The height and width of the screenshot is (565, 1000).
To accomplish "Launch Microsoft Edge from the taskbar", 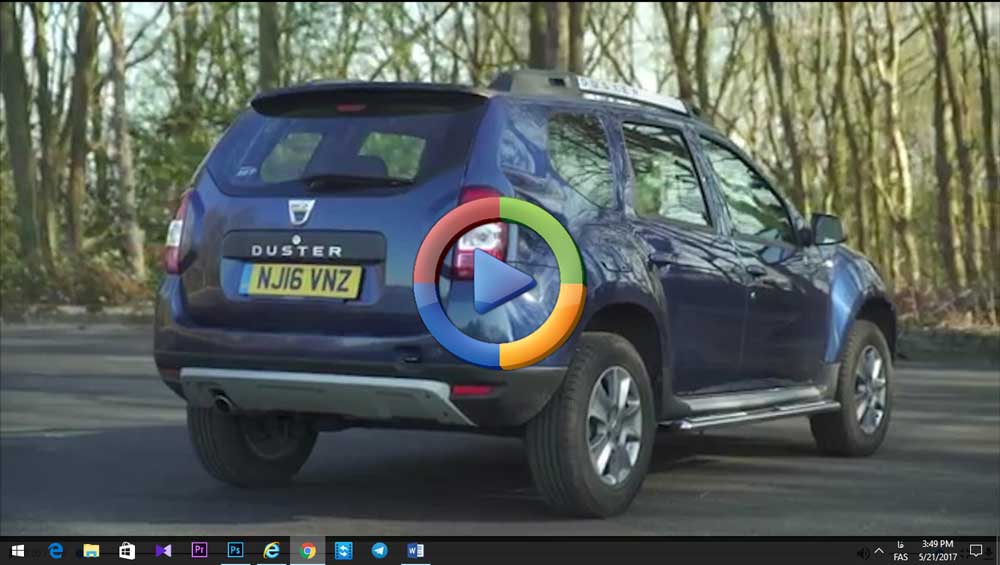I will (x=55, y=550).
